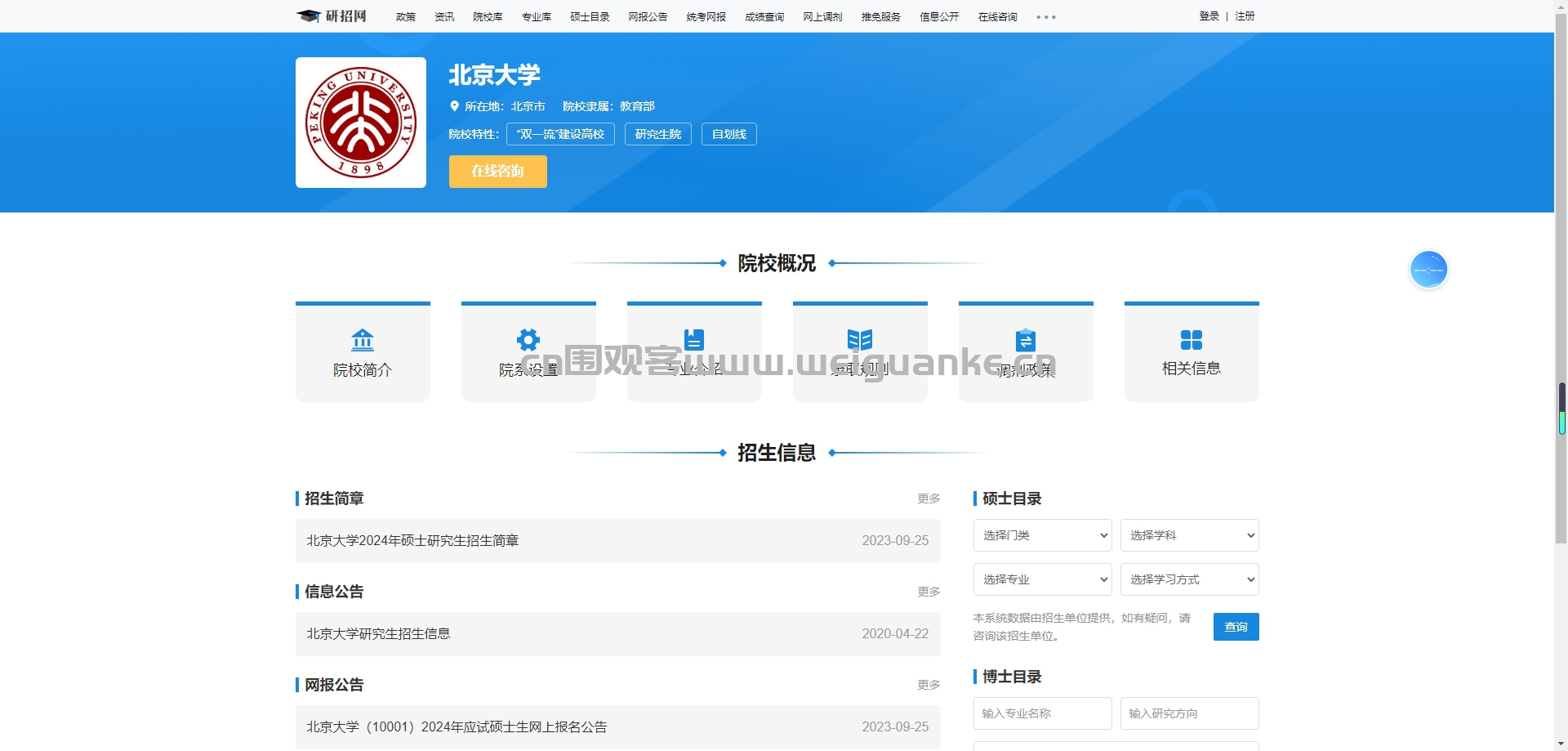Click the page vertical scrollbar thumb
Screen dimensions: 1568x751
coord(1561,278)
